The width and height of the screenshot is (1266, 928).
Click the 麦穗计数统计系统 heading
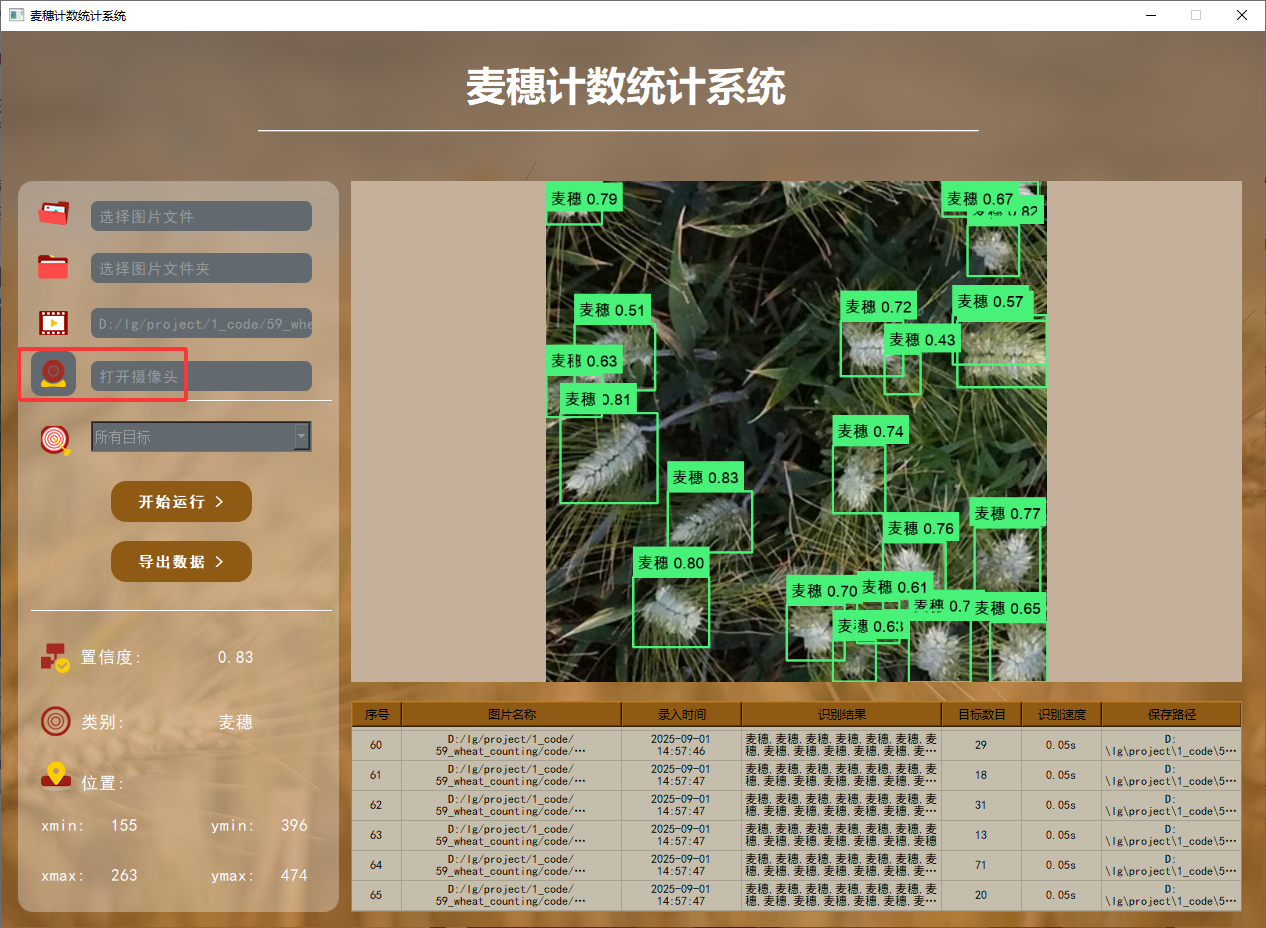pyautogui.click(x=625, y=88)
